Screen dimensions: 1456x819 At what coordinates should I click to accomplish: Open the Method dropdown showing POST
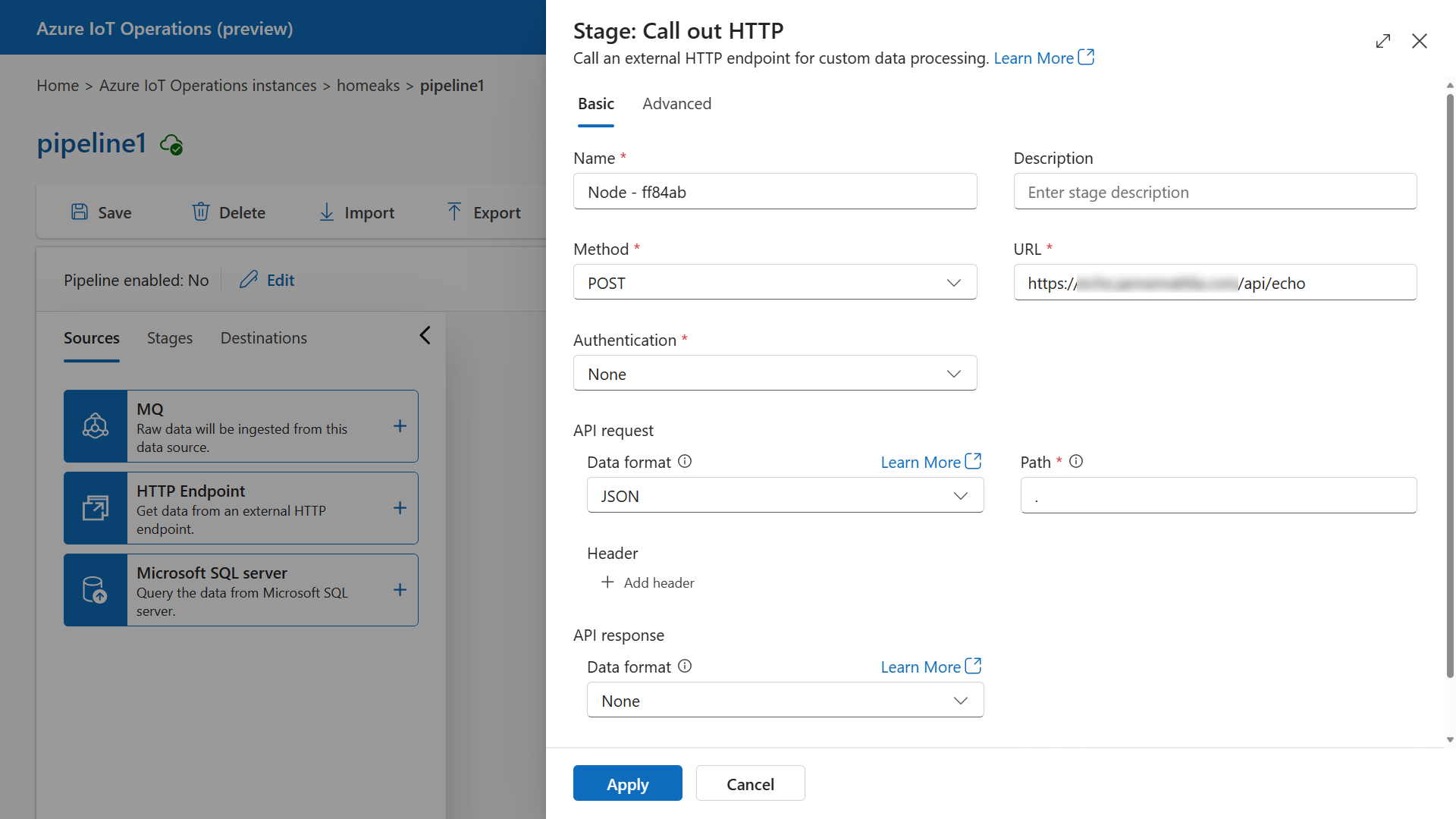click(775, 282)
